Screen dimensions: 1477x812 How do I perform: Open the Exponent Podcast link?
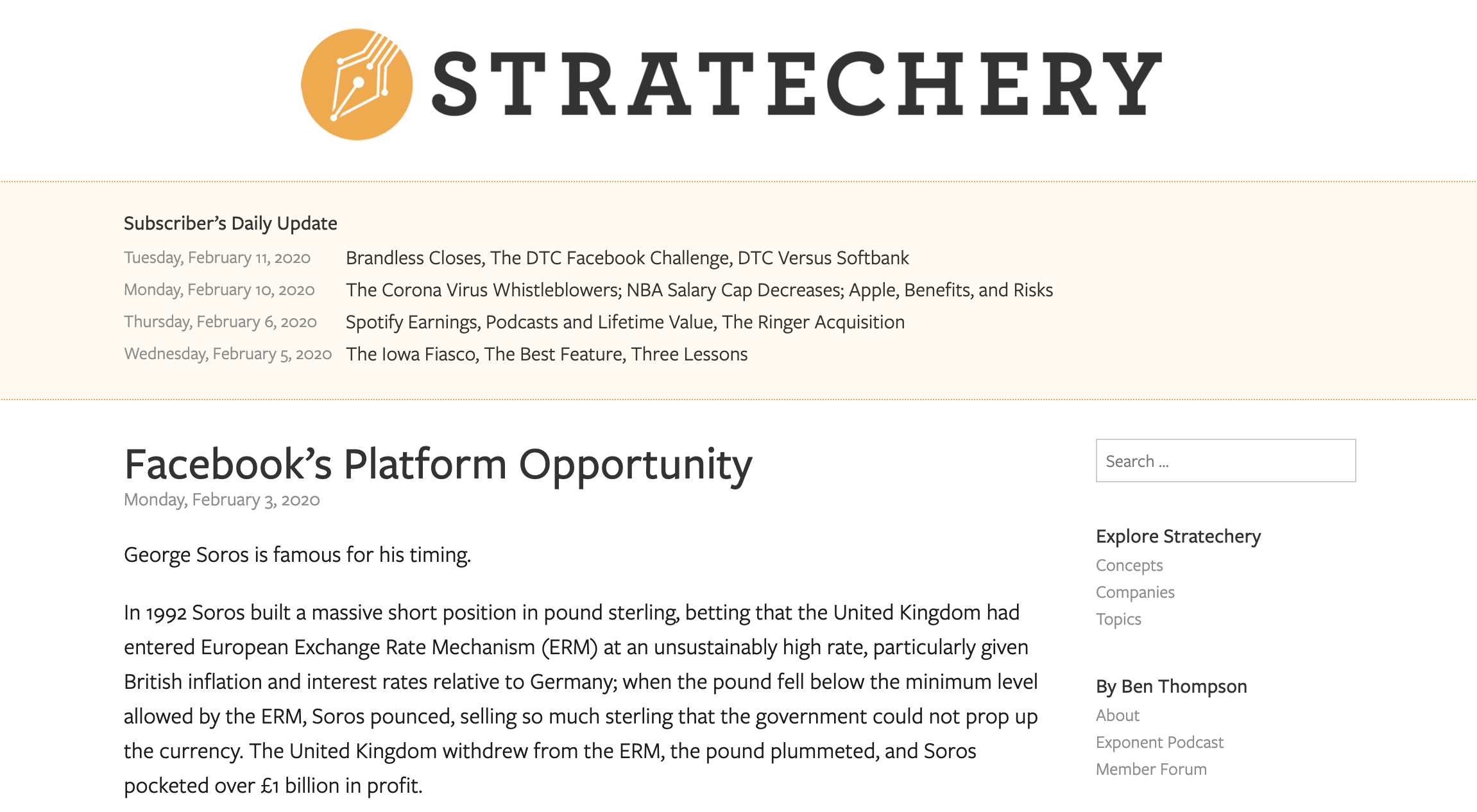coord(1159,742)
